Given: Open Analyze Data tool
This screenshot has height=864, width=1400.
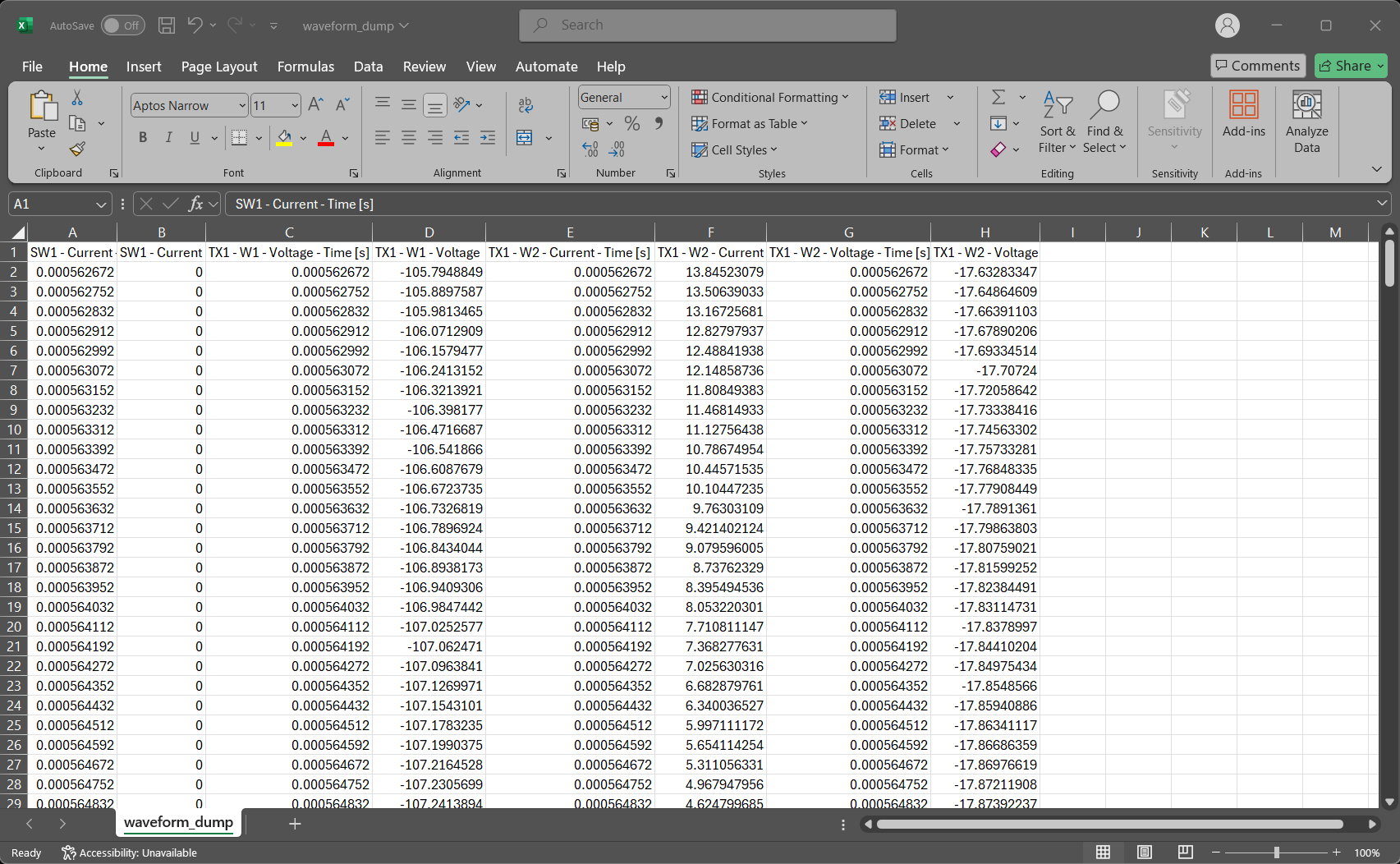Looking at the screenshot, I should click(x=1307, y=122).
